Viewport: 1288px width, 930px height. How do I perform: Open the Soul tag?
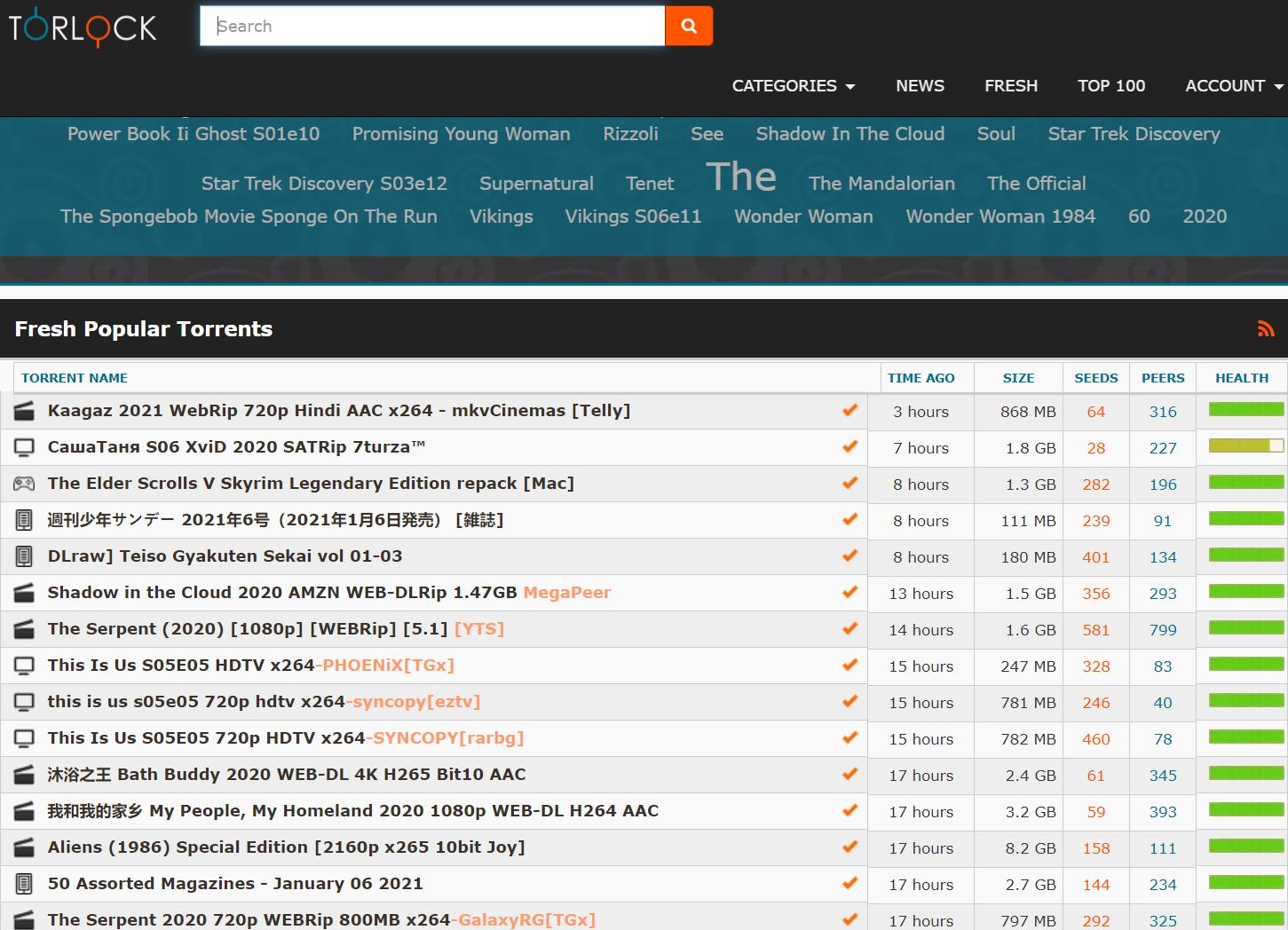996,134
